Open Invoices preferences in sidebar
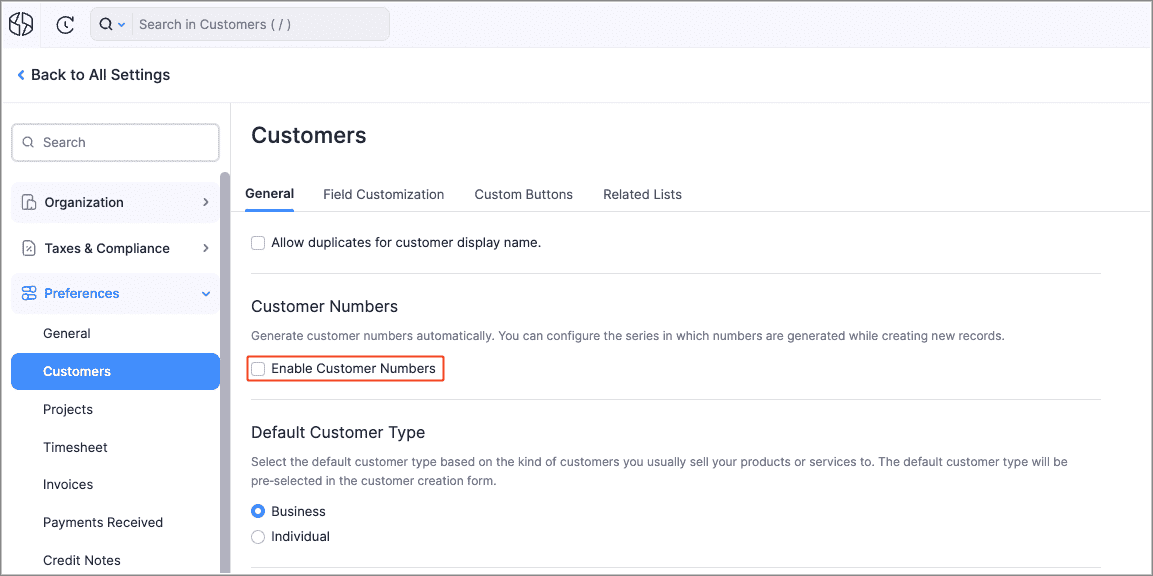The image size is (1153, 576). [68, 485]
